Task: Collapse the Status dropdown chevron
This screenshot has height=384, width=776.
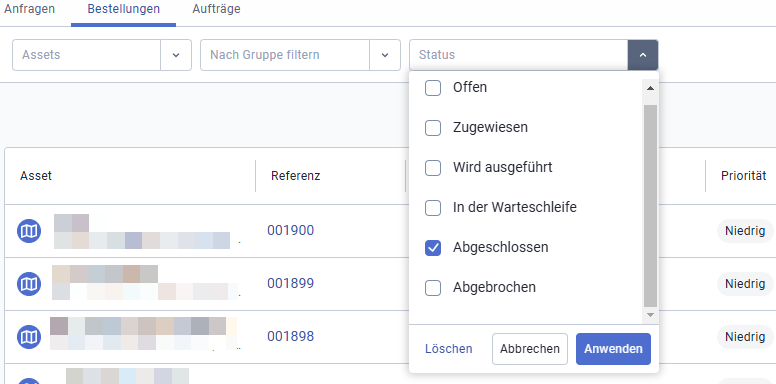Action: pyautogui.click(x=643, y=55)
